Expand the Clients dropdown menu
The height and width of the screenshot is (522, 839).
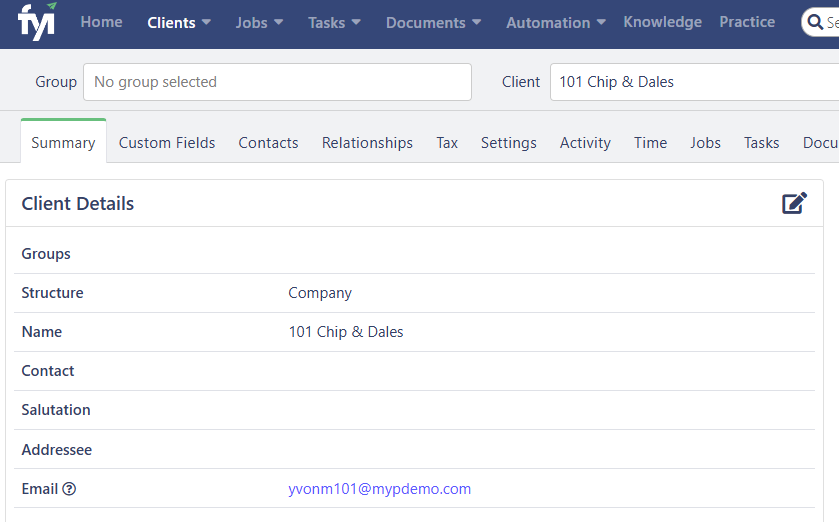[179, 22]
